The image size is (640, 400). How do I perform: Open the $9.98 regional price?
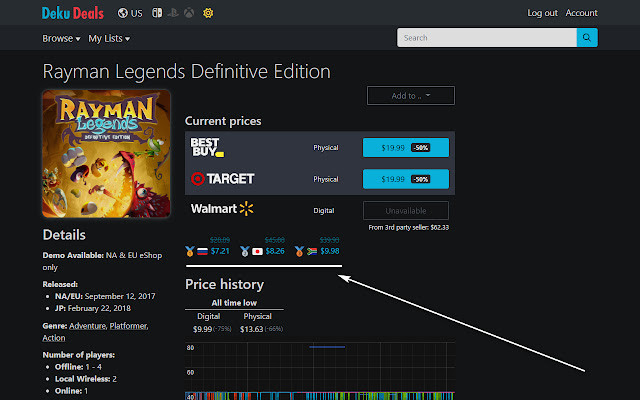pos(330,251)
